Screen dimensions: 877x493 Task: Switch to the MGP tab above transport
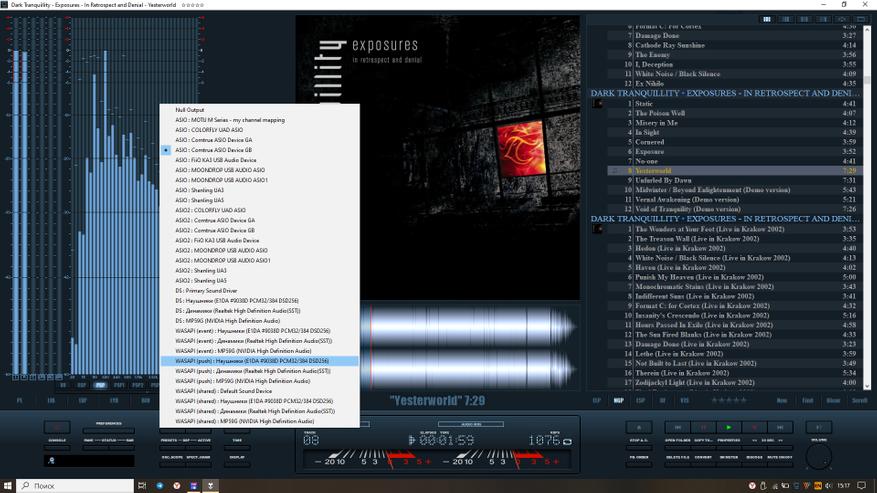(619, 400)
